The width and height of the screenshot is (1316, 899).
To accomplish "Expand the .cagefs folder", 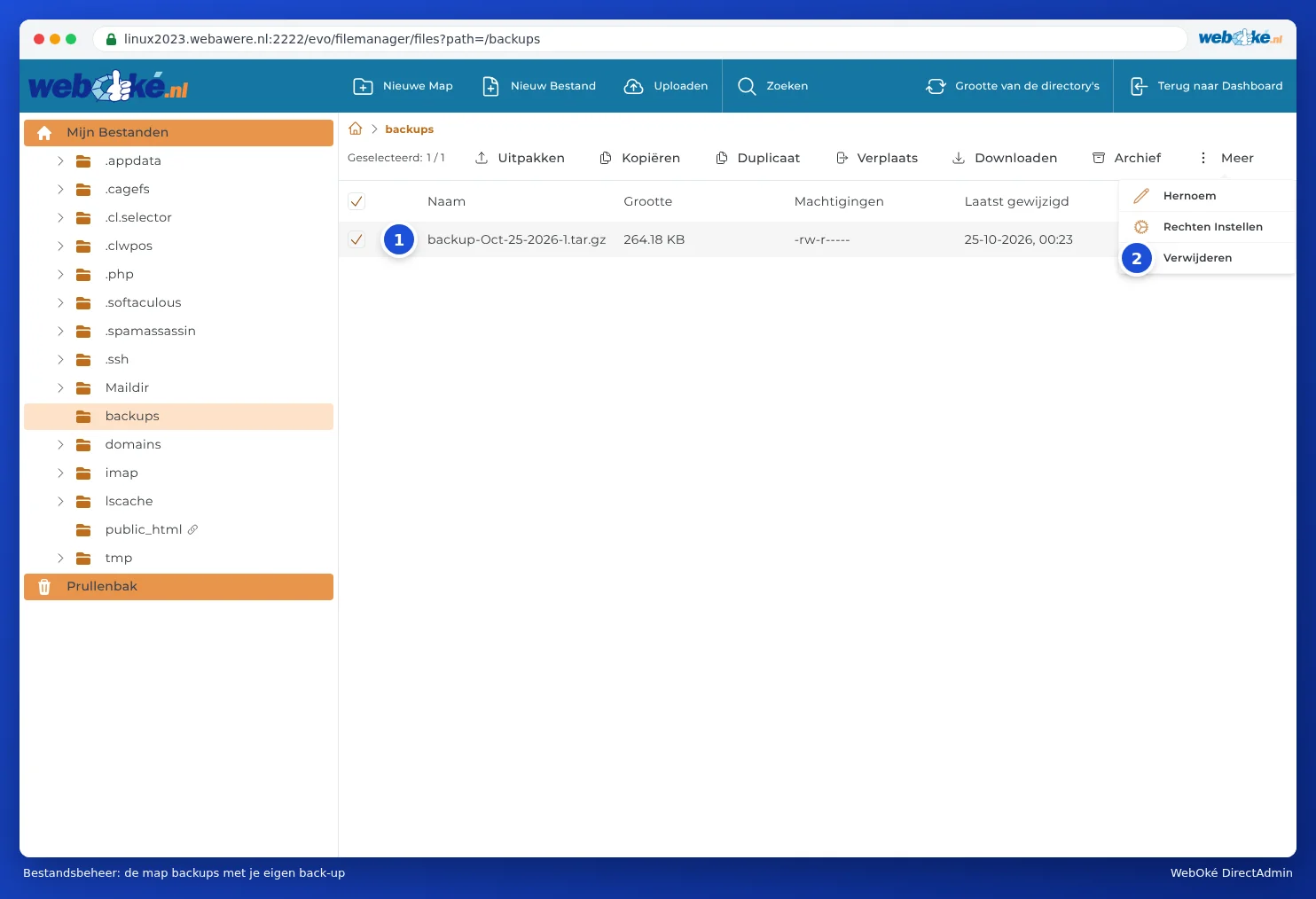I will (x=60, y=189).
